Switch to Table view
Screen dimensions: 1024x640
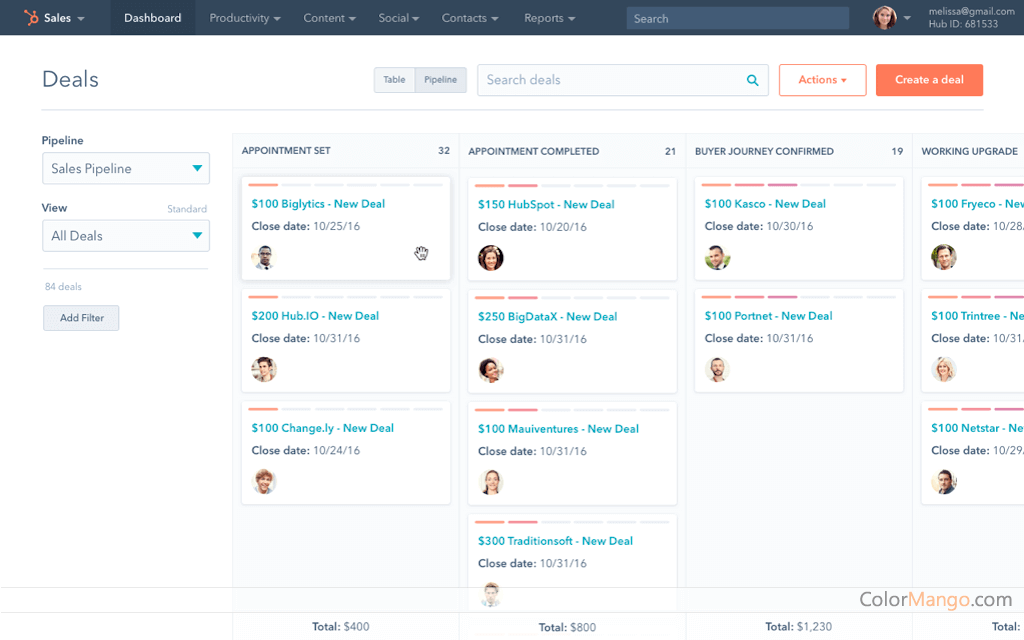click(x=394, y=80)
